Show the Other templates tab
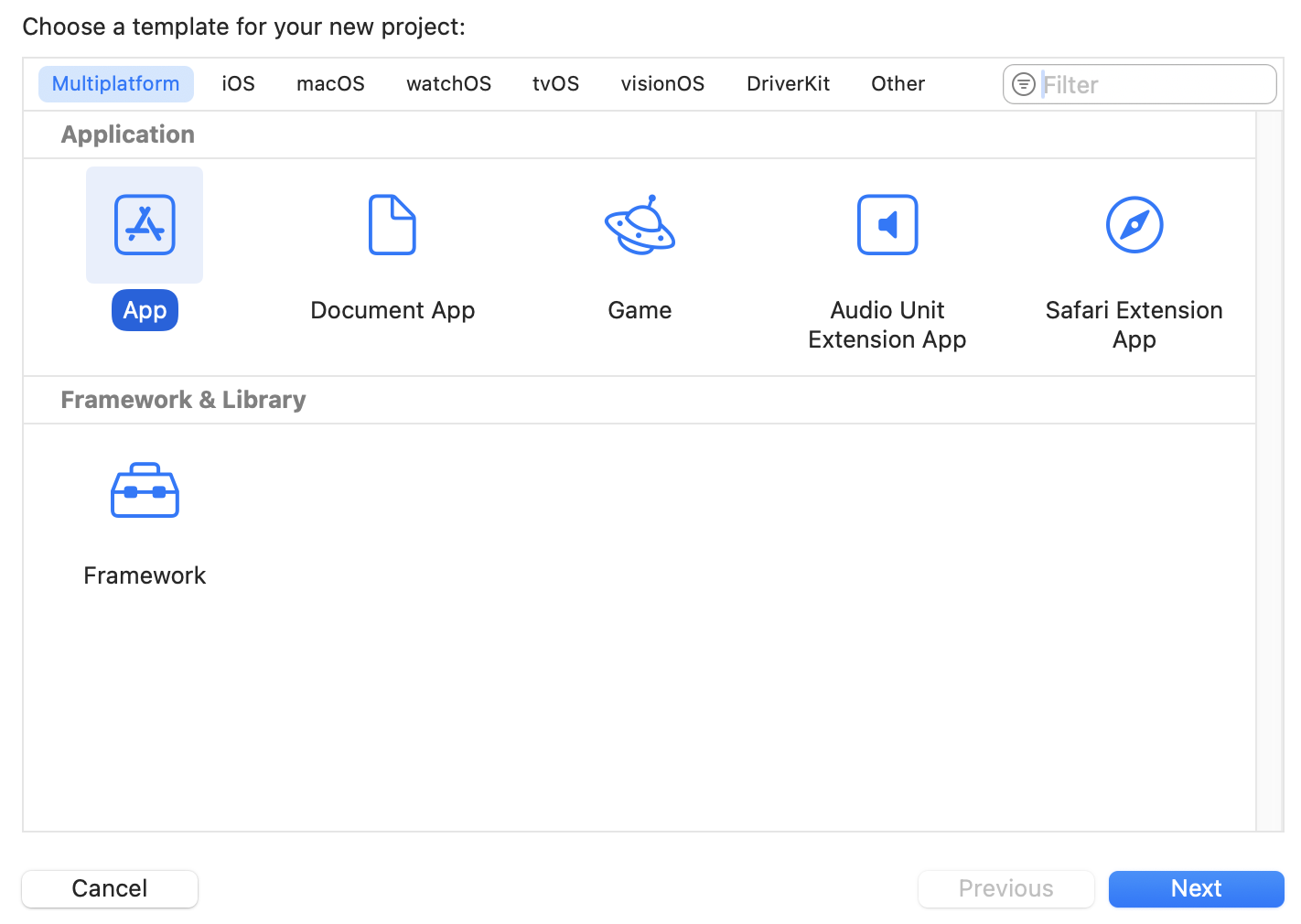The image size is (1301, 924). [x=898, y=84]
